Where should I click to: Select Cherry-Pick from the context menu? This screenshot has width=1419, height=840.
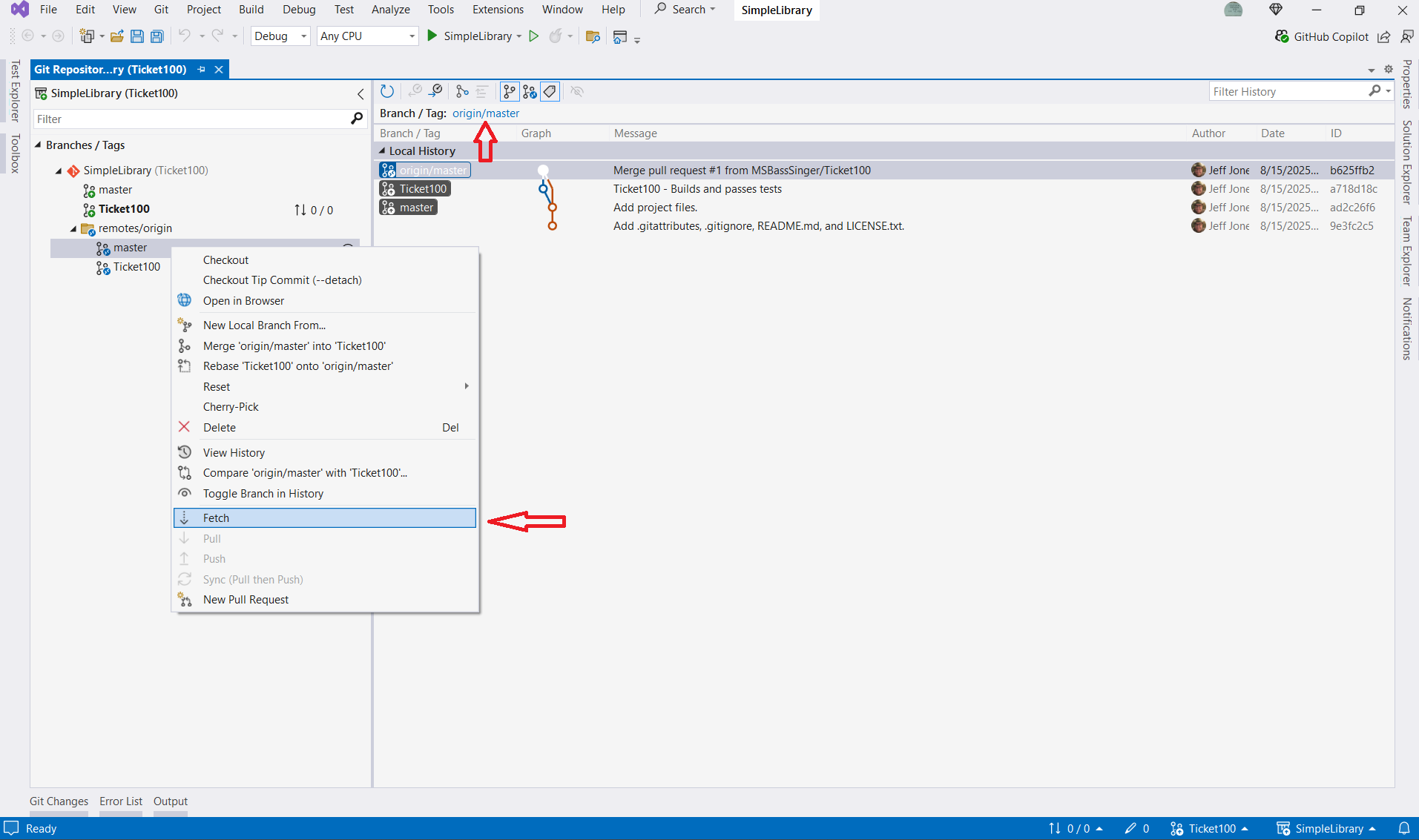(x=325, y=406)
